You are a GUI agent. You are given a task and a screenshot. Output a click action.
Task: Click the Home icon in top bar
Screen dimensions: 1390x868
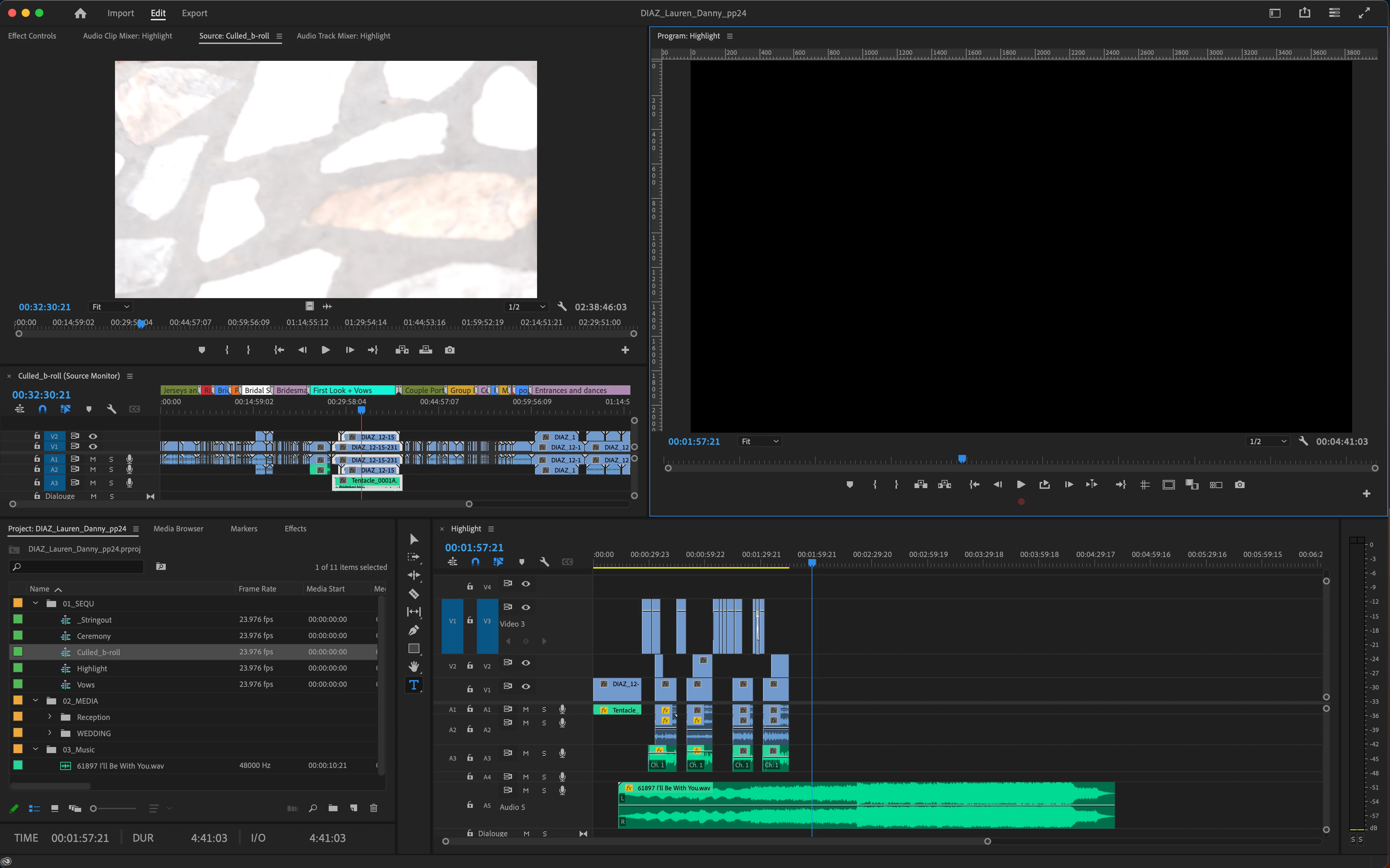point(80,13)
